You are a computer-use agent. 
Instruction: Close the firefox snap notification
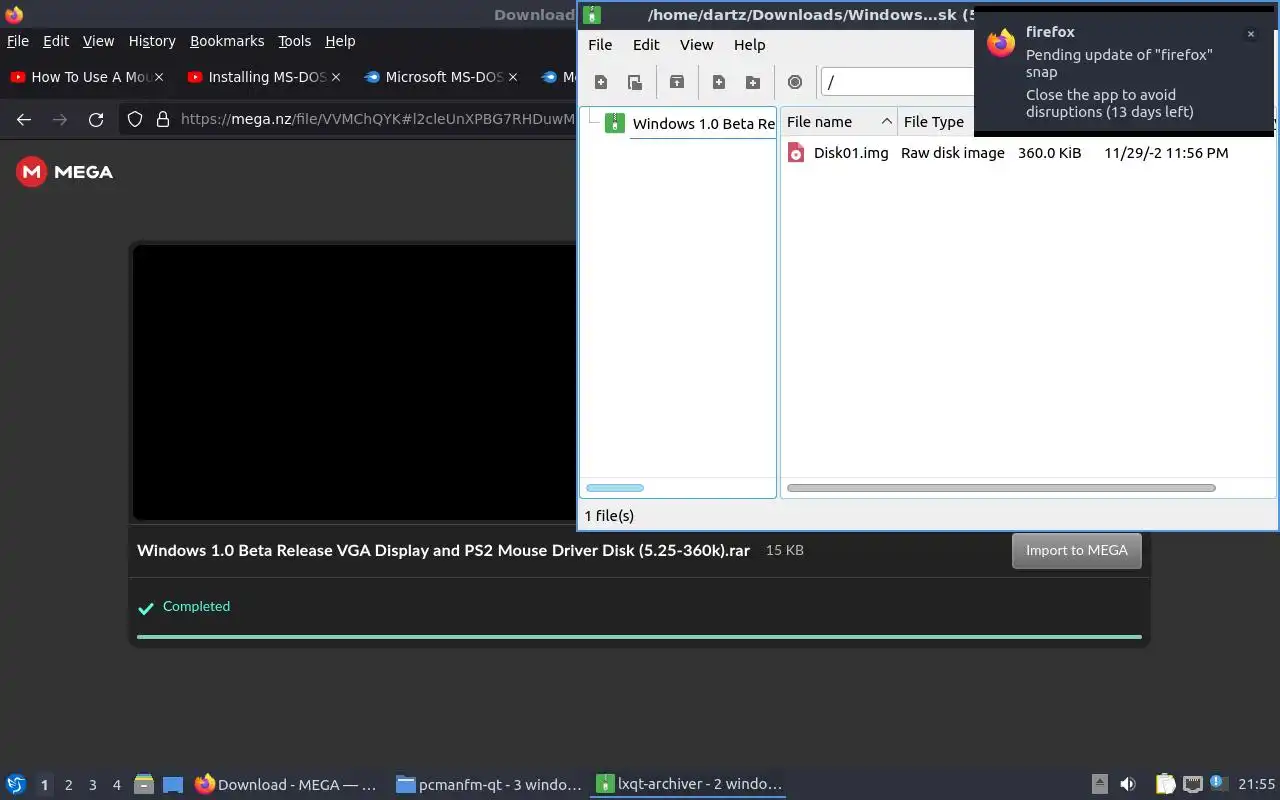point(1250,34)
